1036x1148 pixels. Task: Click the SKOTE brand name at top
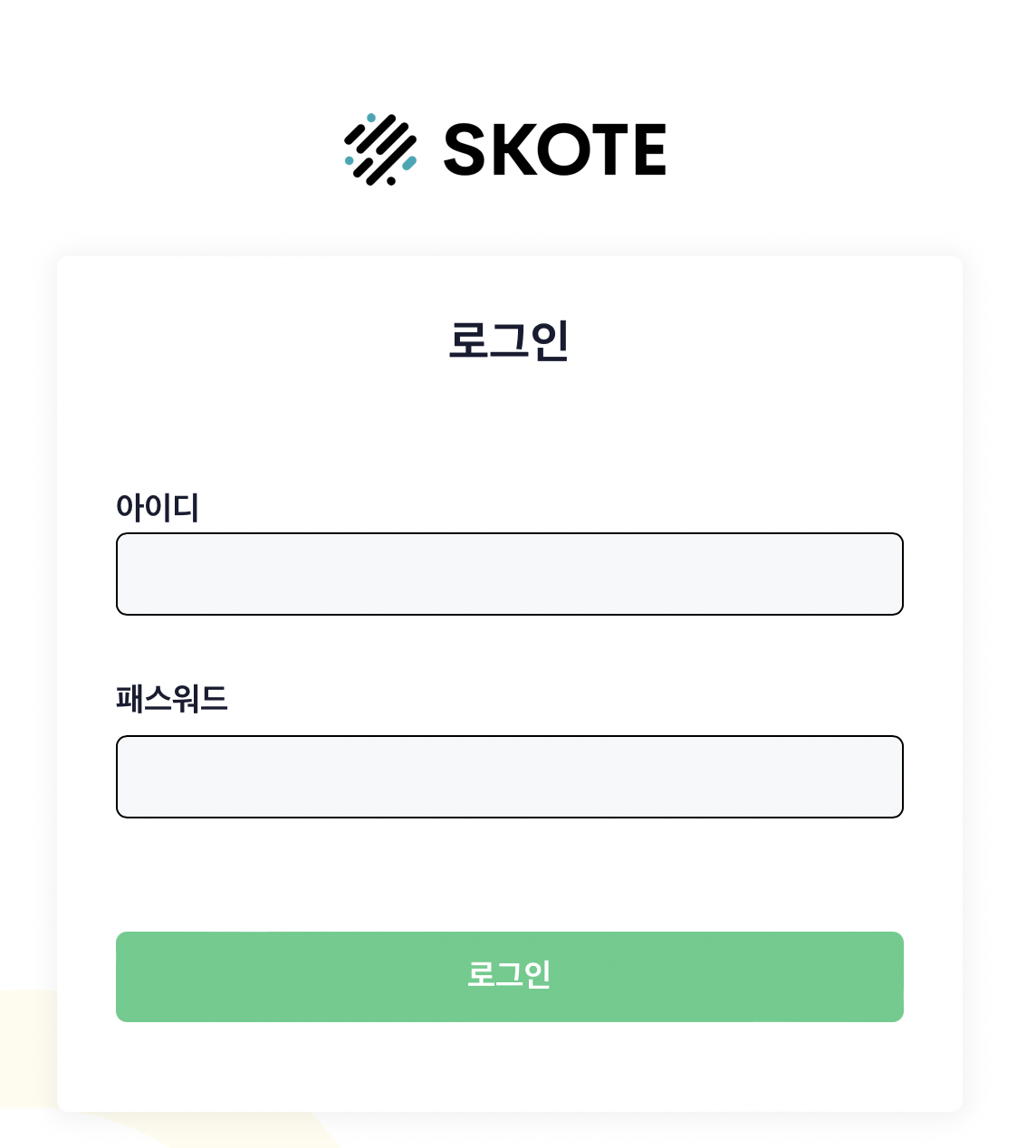[554, 150]
